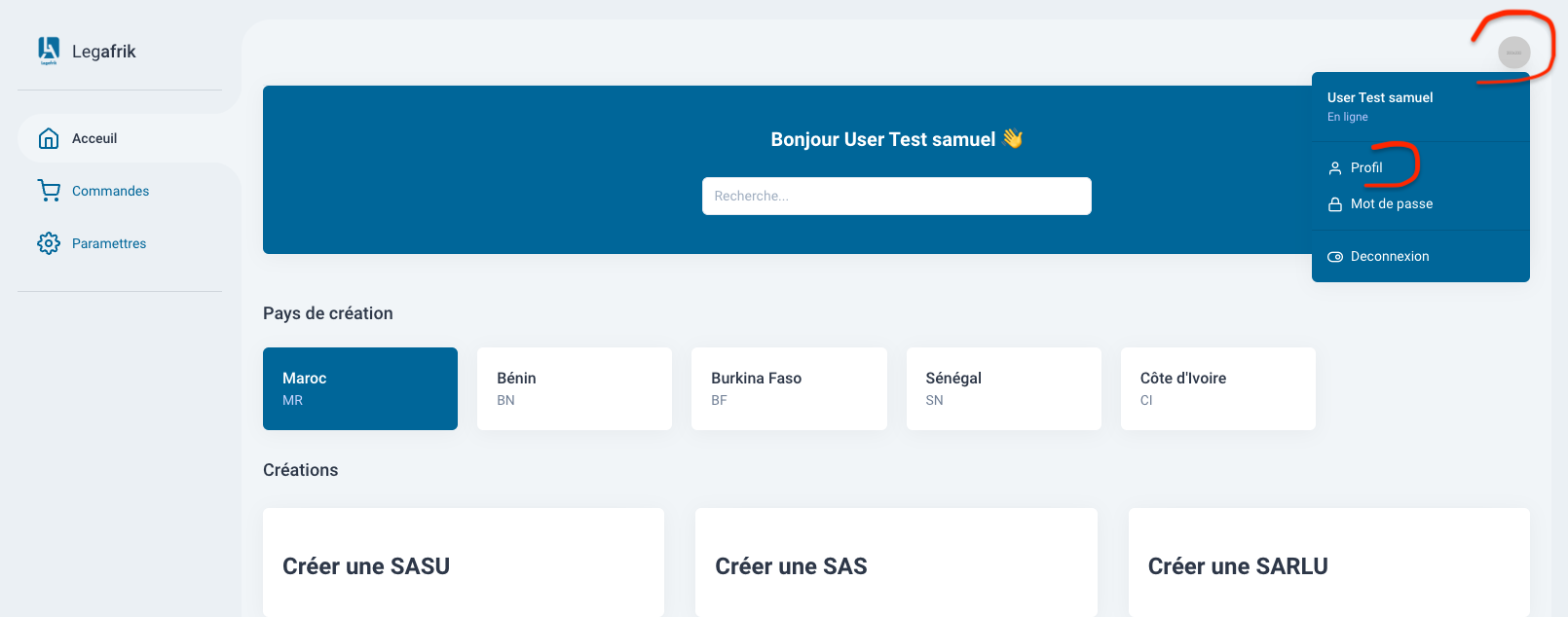Pick the Burkina Faso country card
This screenshot has width=1568, height=617.
coord(789,388)
